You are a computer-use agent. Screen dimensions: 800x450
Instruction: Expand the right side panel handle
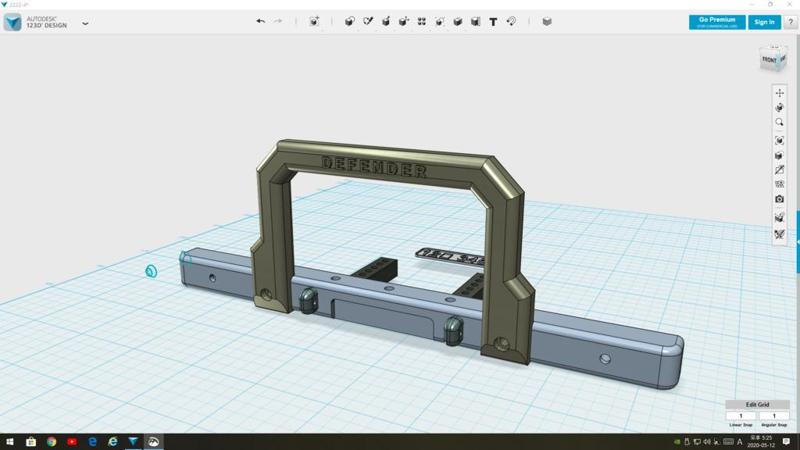[798, 242]
